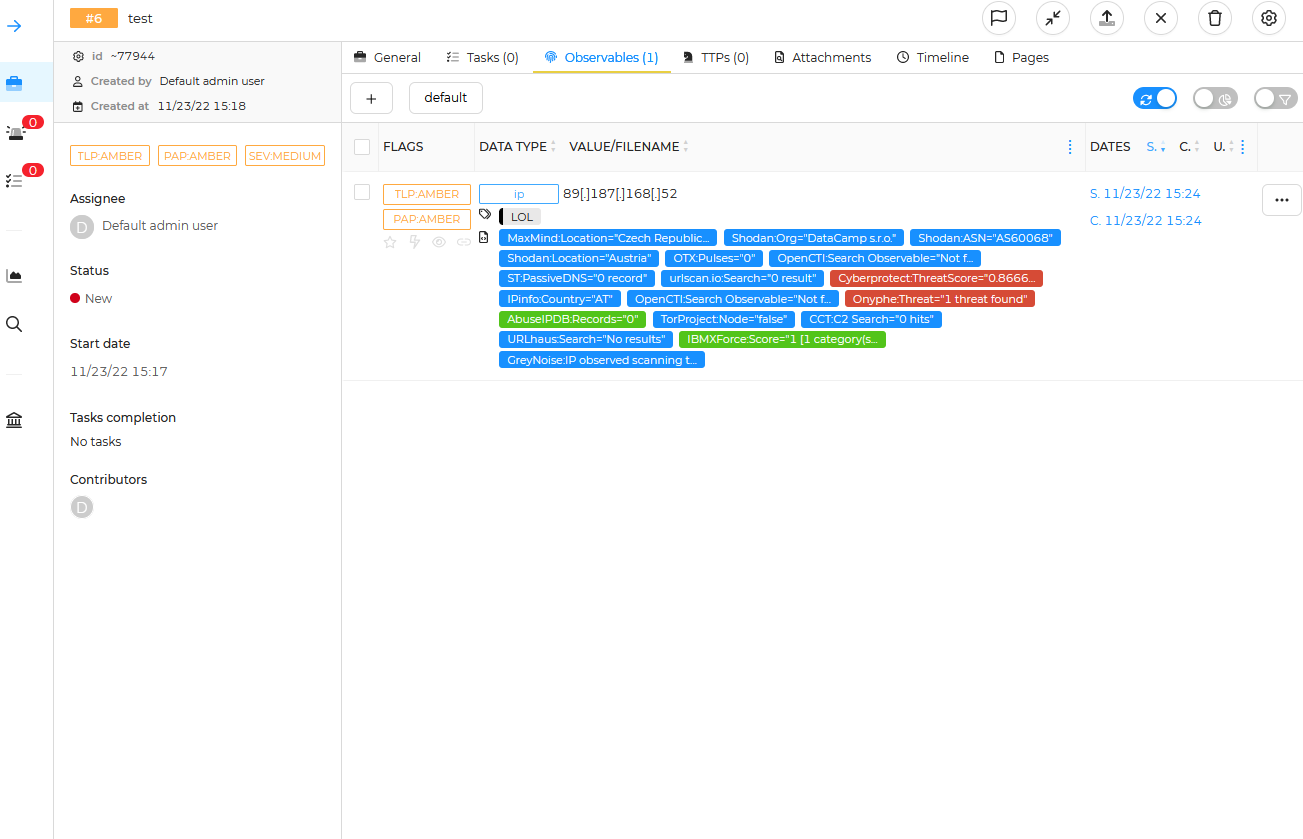Click the flag case icon in header
The image size is (1303, 839).
998,18
